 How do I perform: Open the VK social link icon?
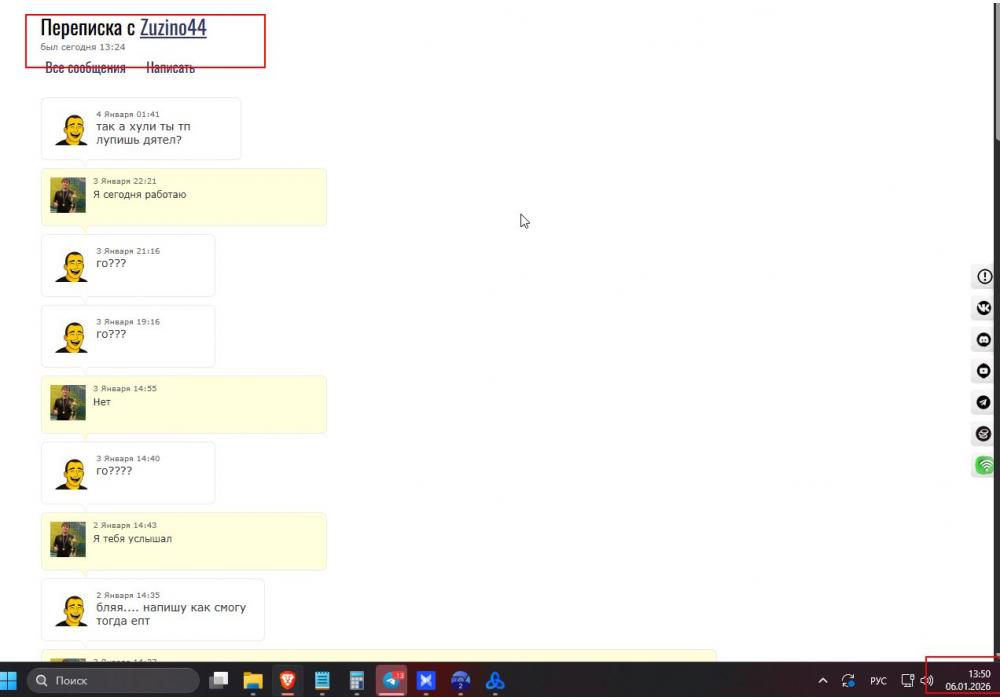pos(984,308)
